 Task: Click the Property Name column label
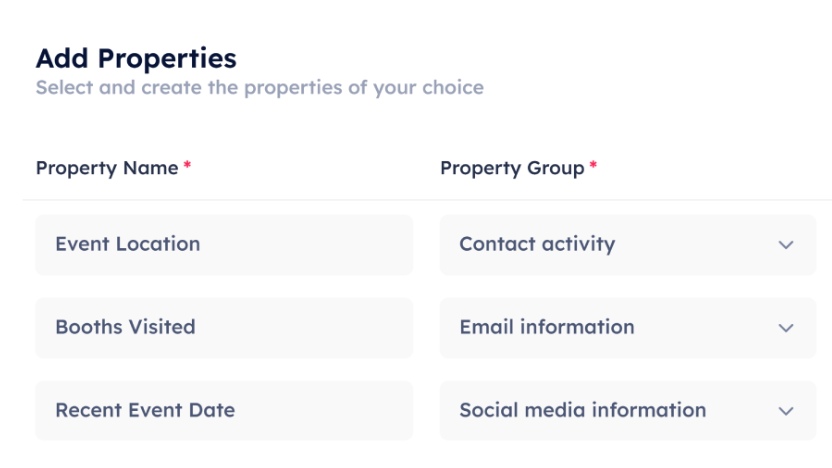coord(107,168)
